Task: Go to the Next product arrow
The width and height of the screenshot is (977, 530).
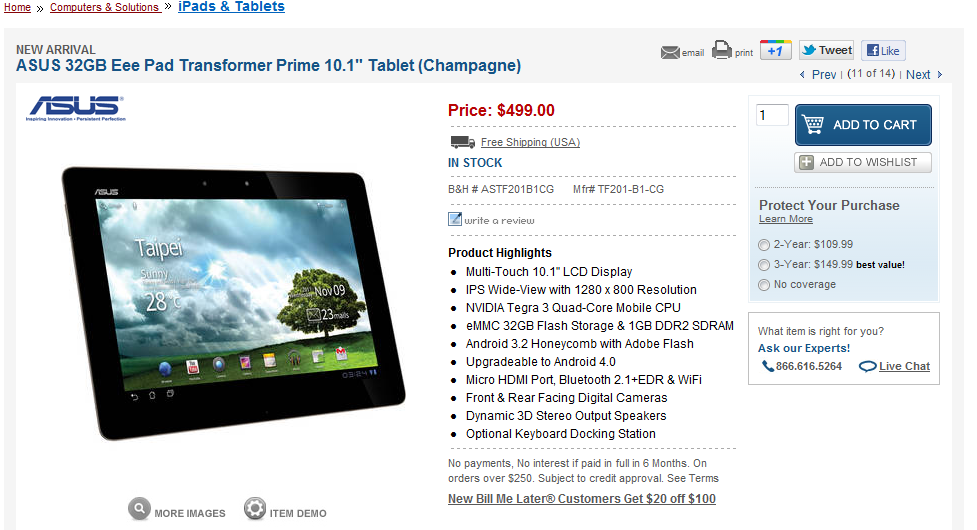Action: 940,75
